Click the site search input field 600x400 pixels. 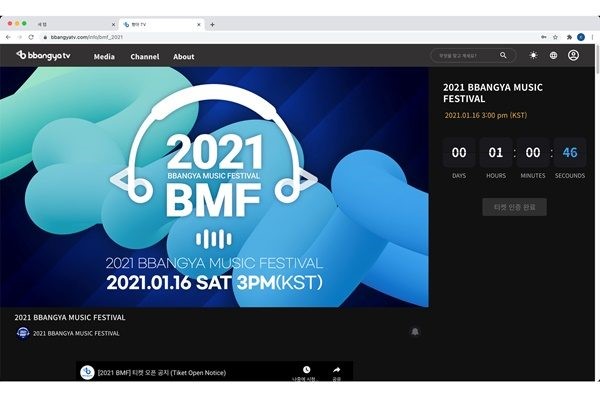pyautogui.click(x=465, y=56)
